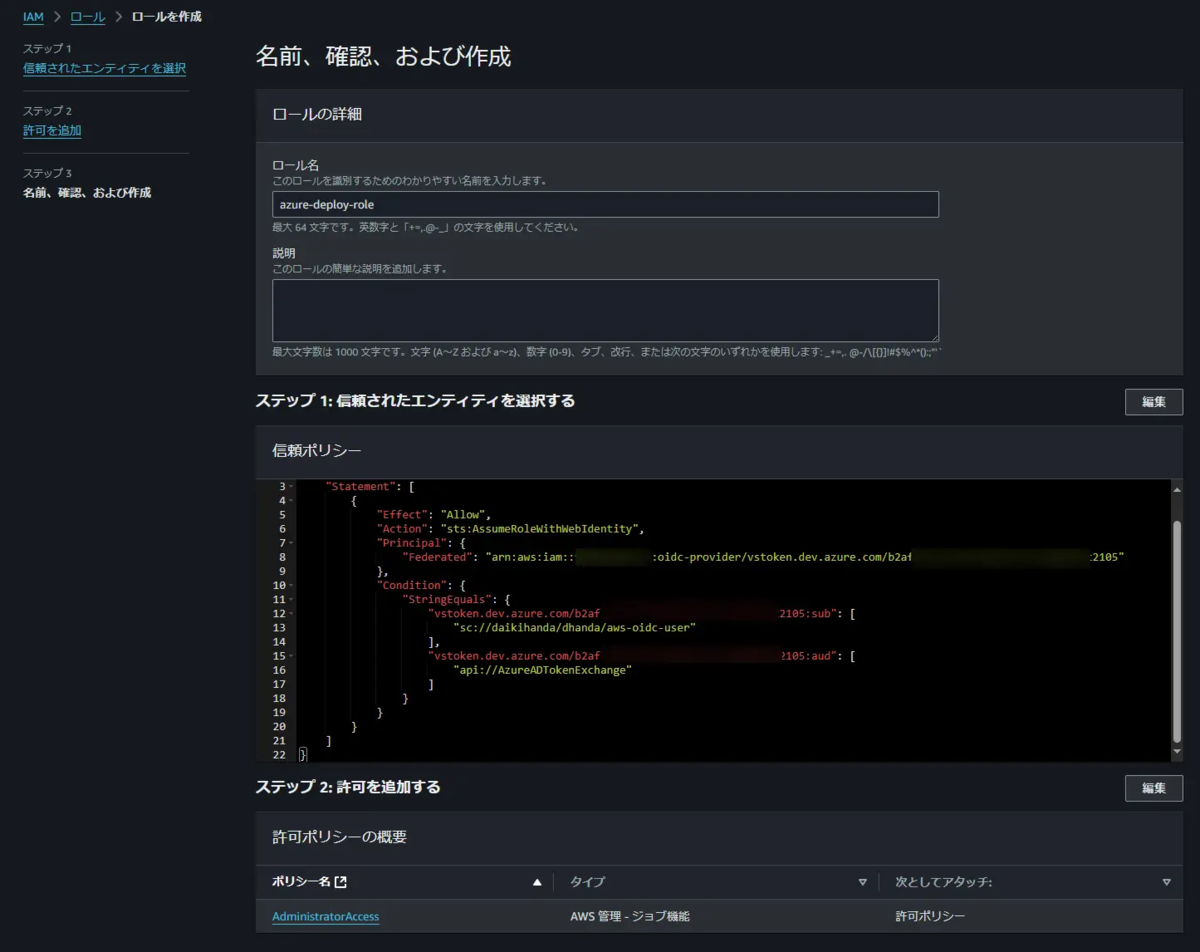1200x952 pixels.
Task: Open external link icon beside ポリシー名
Action: (x=341, y=882)
